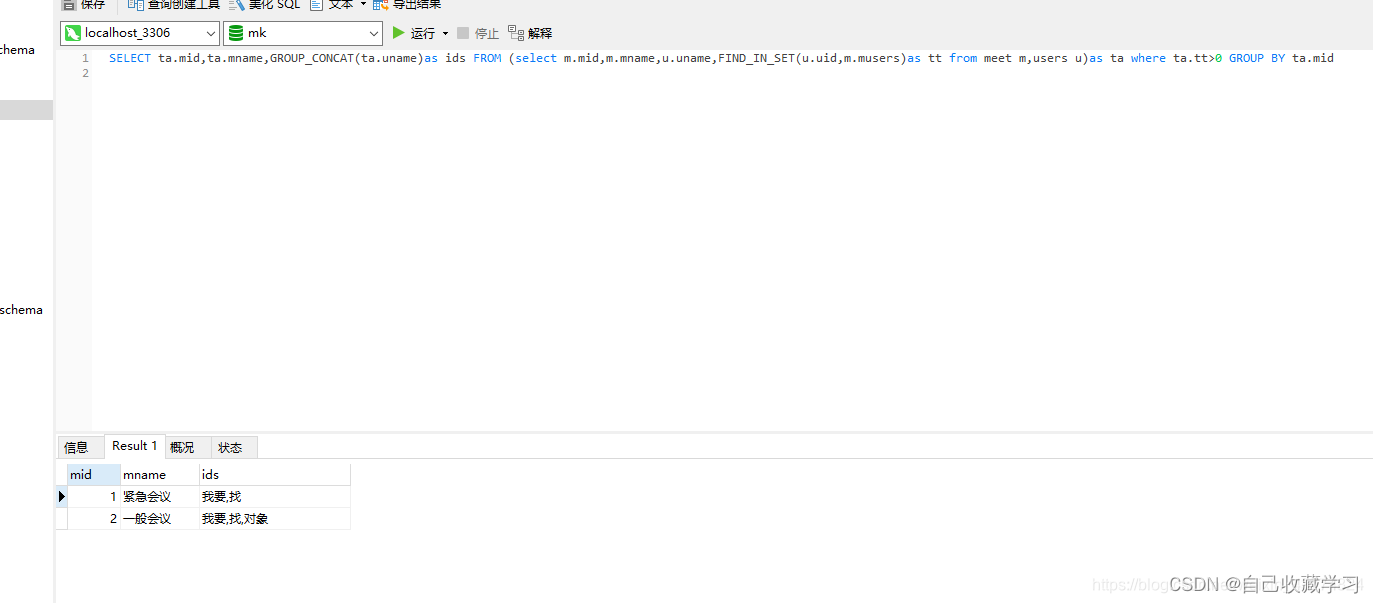Viewport: 1373px width, 603px height.
Task: Switch to the 信息 tab
Action: [79, 446]
